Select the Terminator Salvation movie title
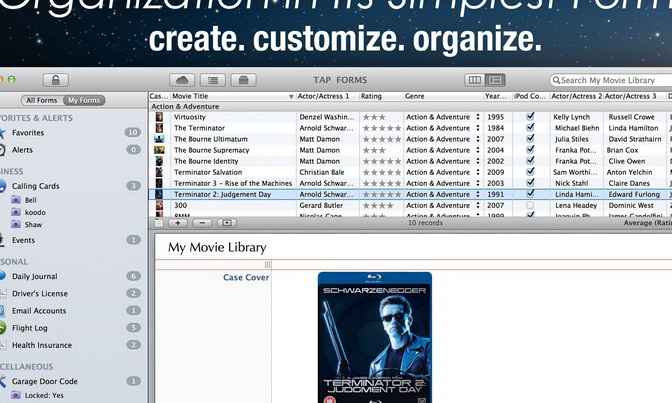 click(x=208, y=172)
